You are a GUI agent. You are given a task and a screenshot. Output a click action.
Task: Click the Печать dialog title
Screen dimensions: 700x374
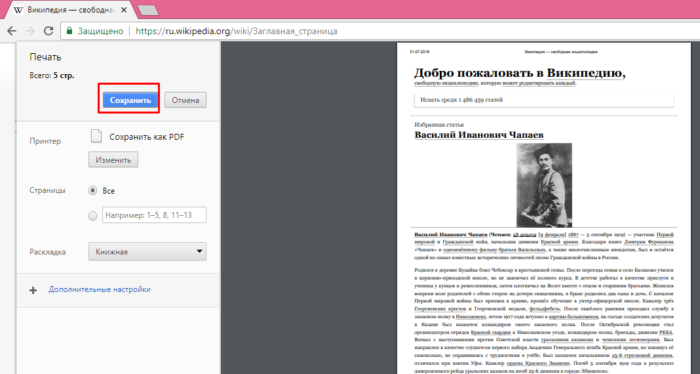tap(45, 57)
